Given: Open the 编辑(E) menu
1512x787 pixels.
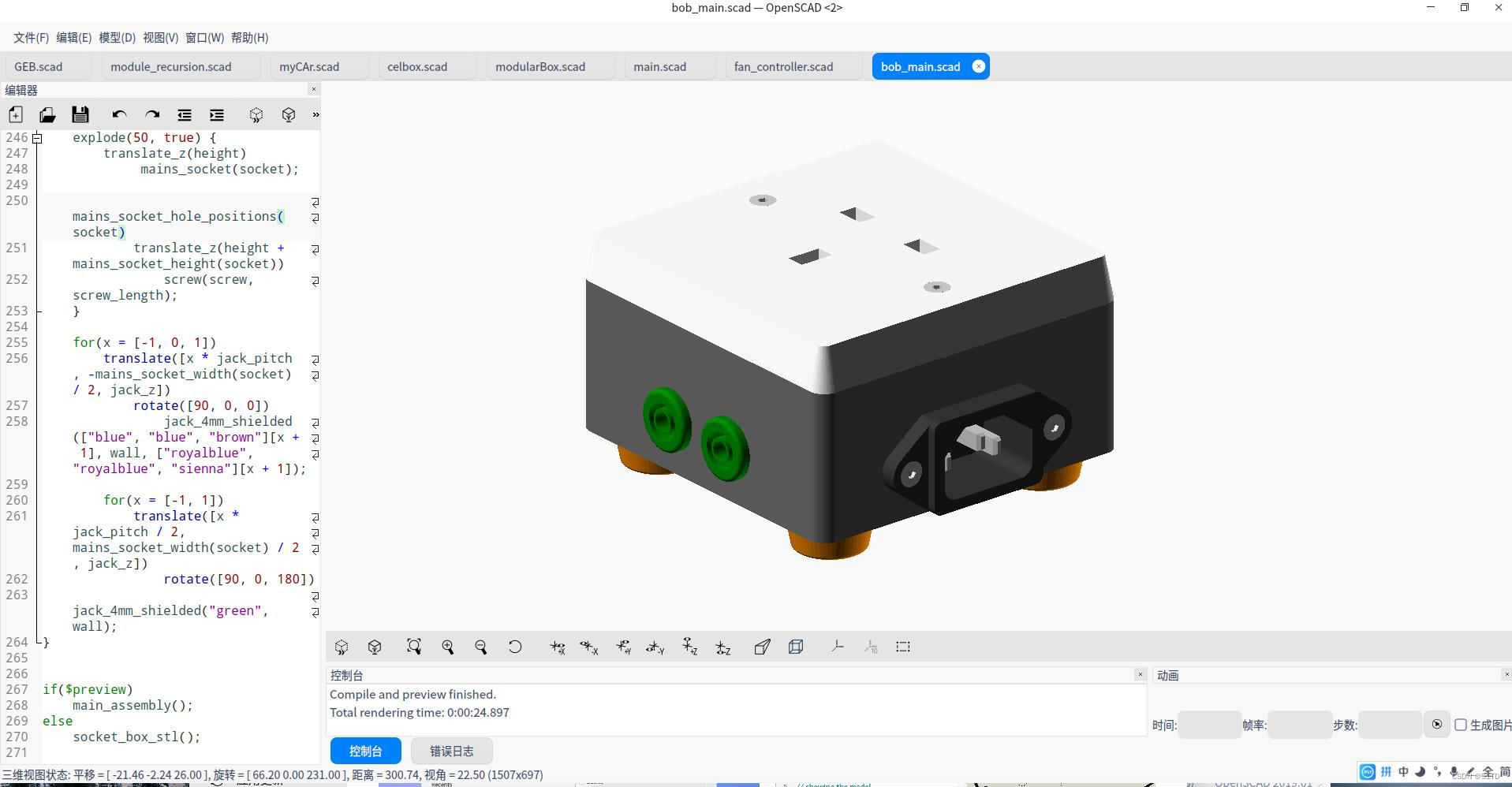Looking at the screenshot, I should 73,37.
